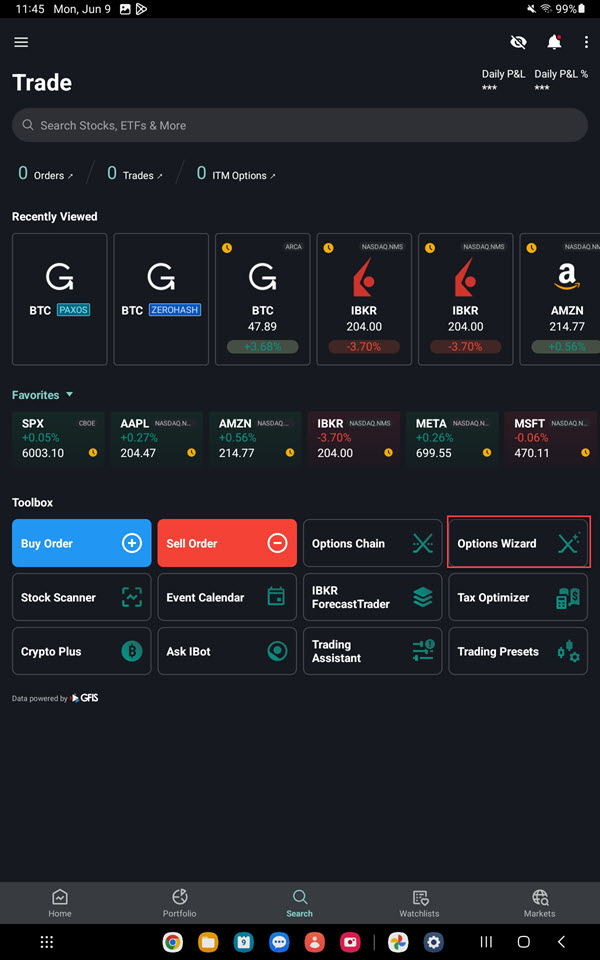
Task: Switch to the Portfolio tab
Action: click(x=179, y=903)
